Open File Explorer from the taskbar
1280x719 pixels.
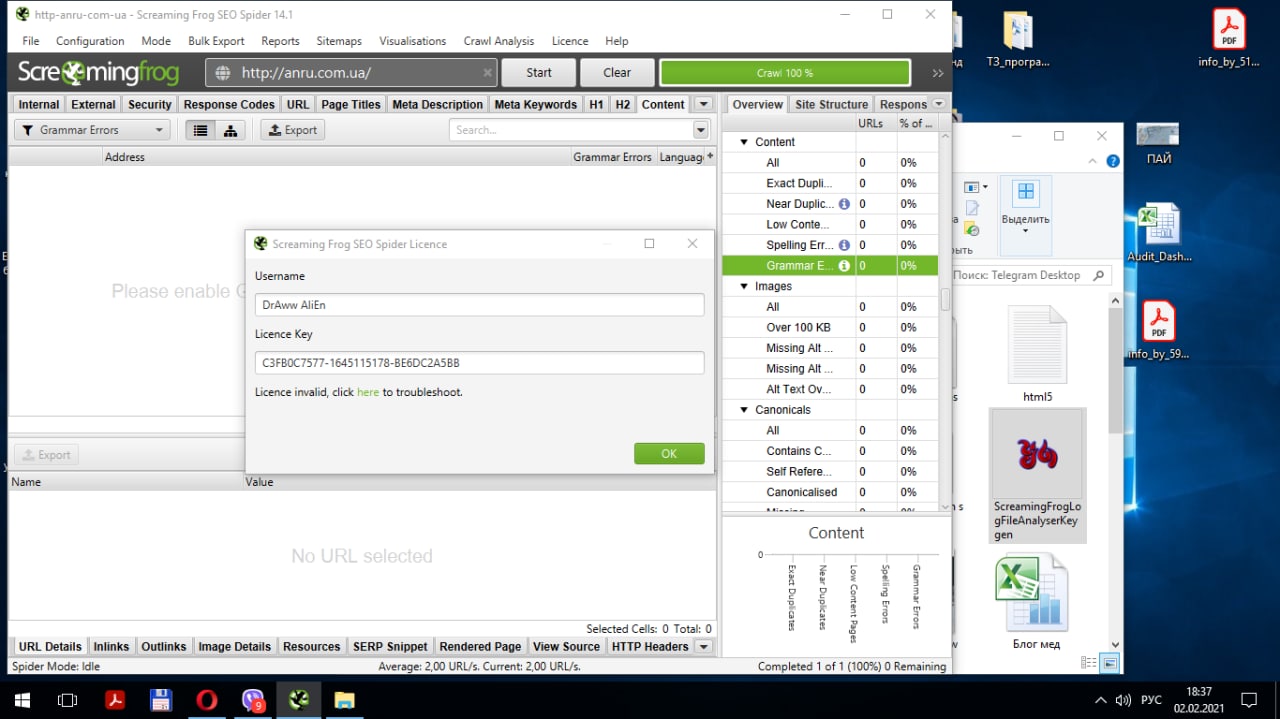(344, 699)
